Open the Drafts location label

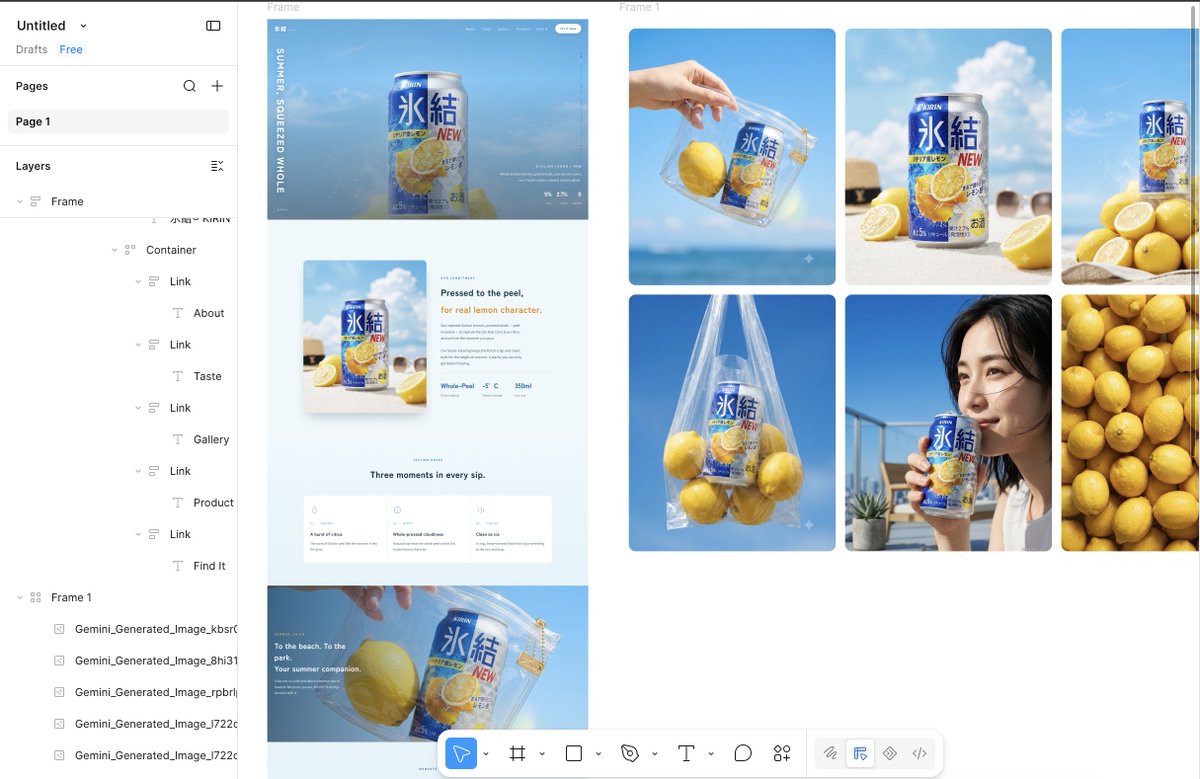point(31,50)
